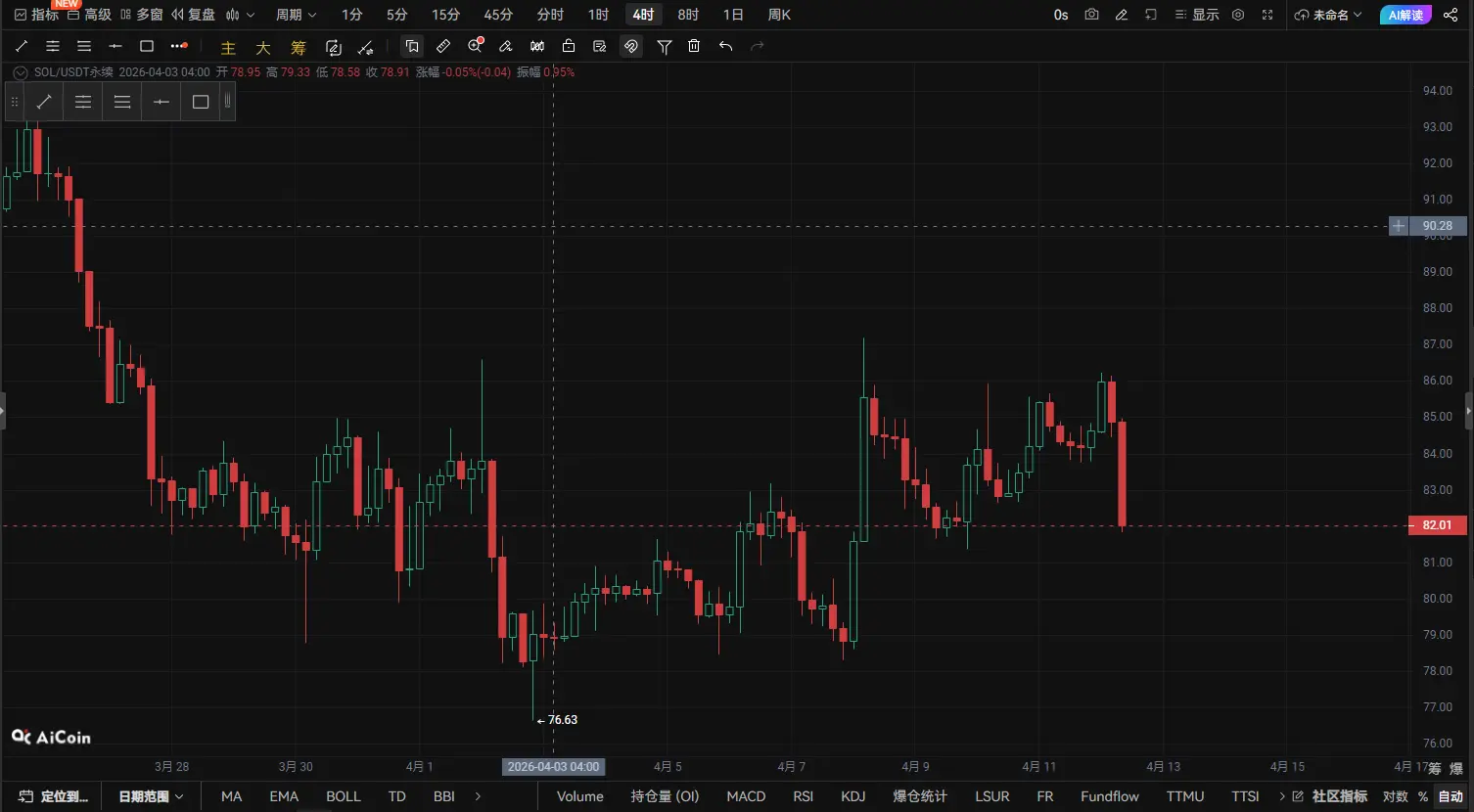Select the second drawing tool with three lines

(53, 46)
